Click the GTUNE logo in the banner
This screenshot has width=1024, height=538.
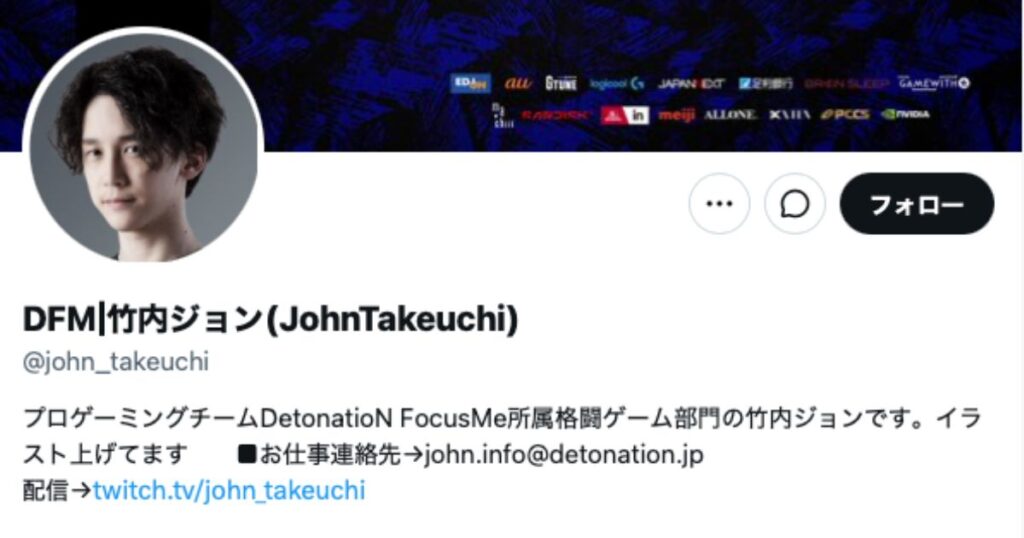[x=561, y=83]
